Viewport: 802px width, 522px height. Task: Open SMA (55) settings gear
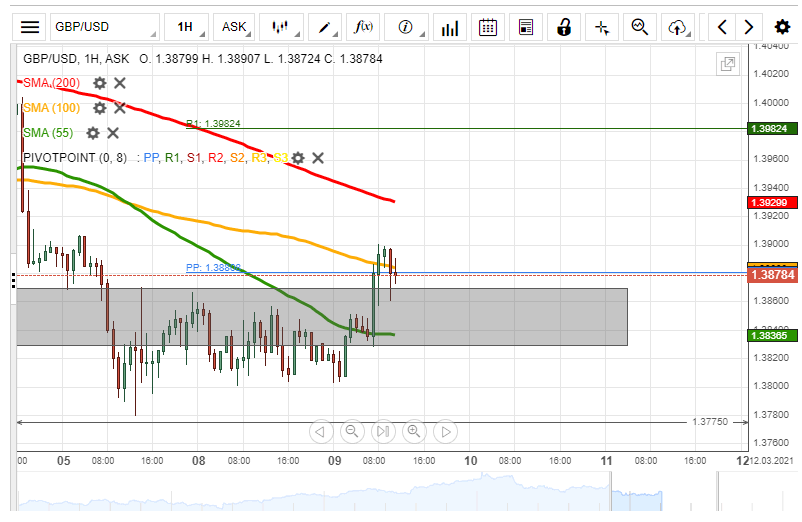(x=93, y=133)
